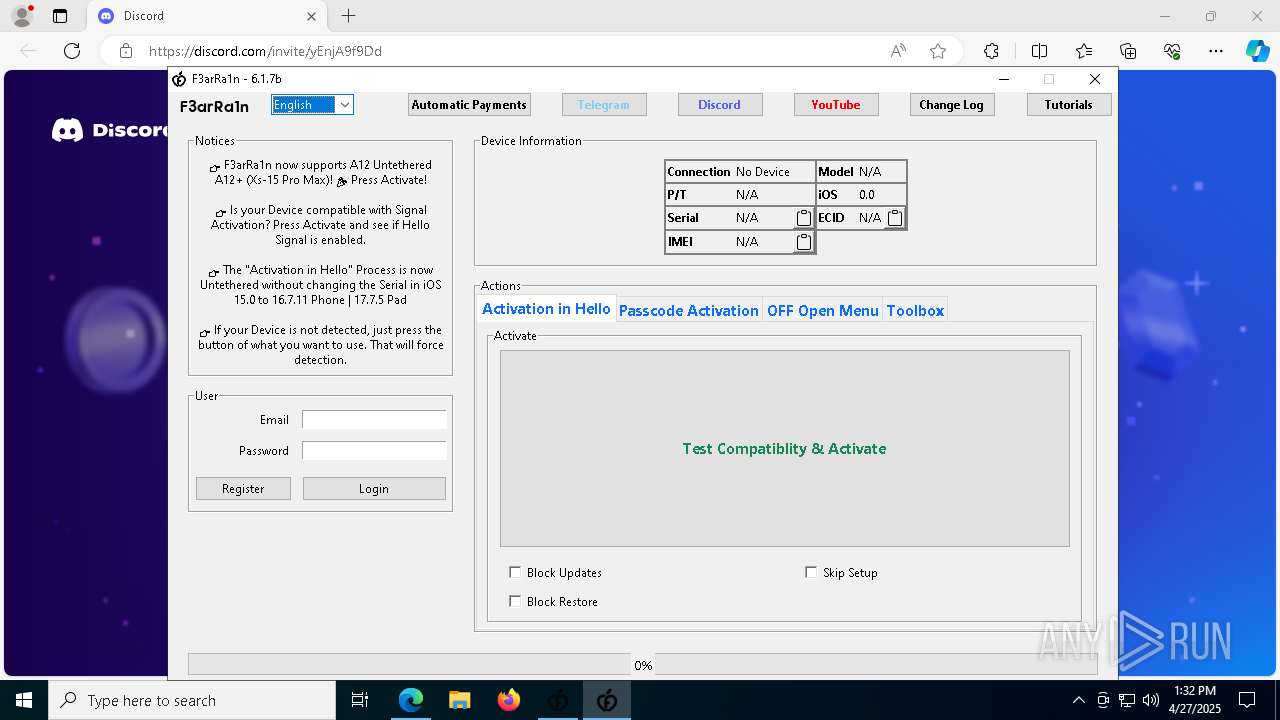This screenshot has width=1280, height=720.
Task: View site information lock icon
Action: (126, 51)
